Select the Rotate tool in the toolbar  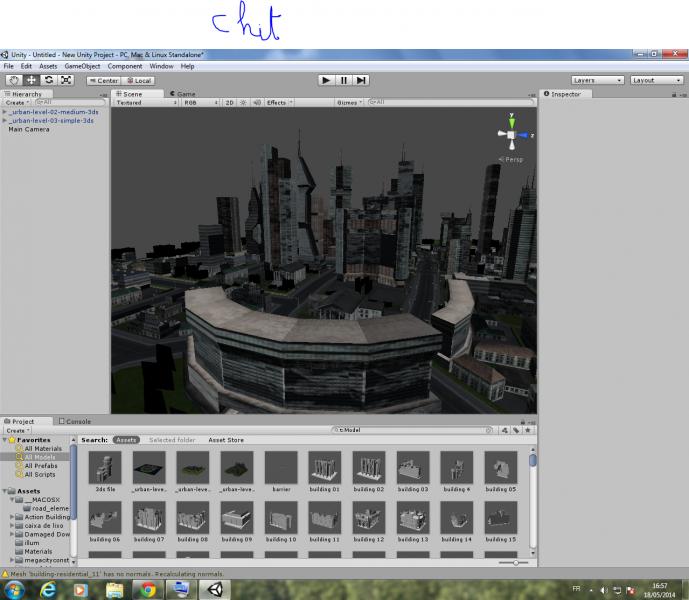click(x=48, y=80)
